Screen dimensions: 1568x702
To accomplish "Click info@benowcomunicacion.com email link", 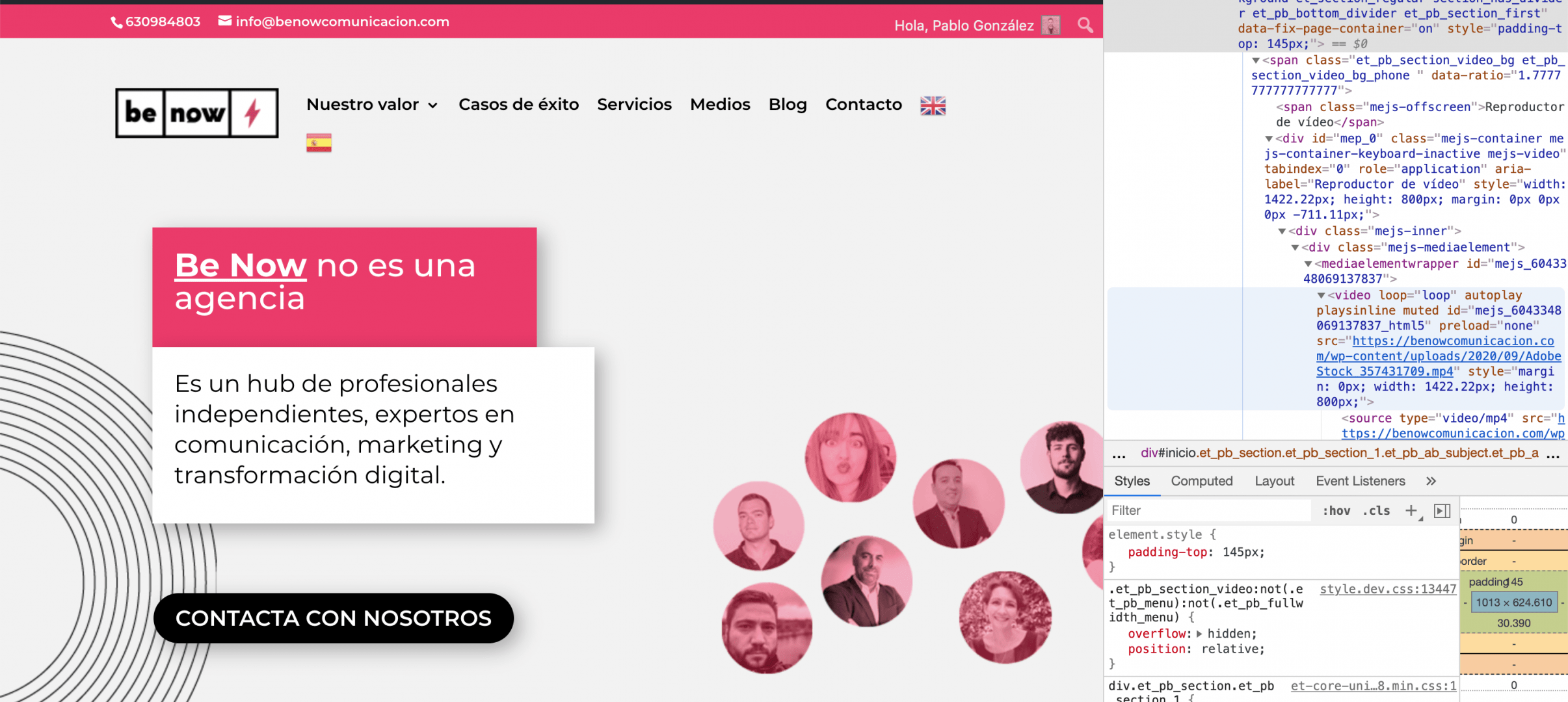I will coord(342,21).
